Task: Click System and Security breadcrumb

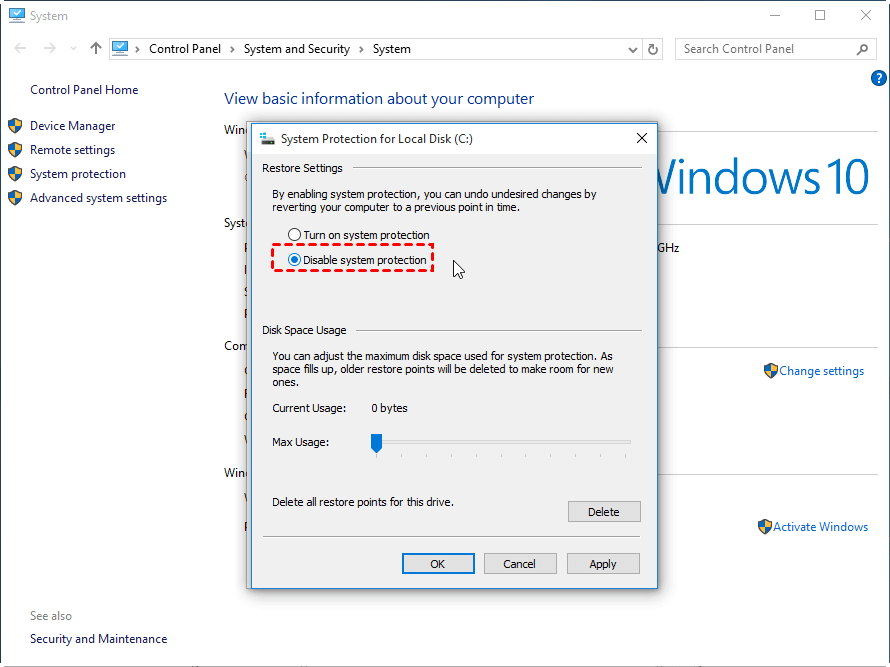Action: 297,49
